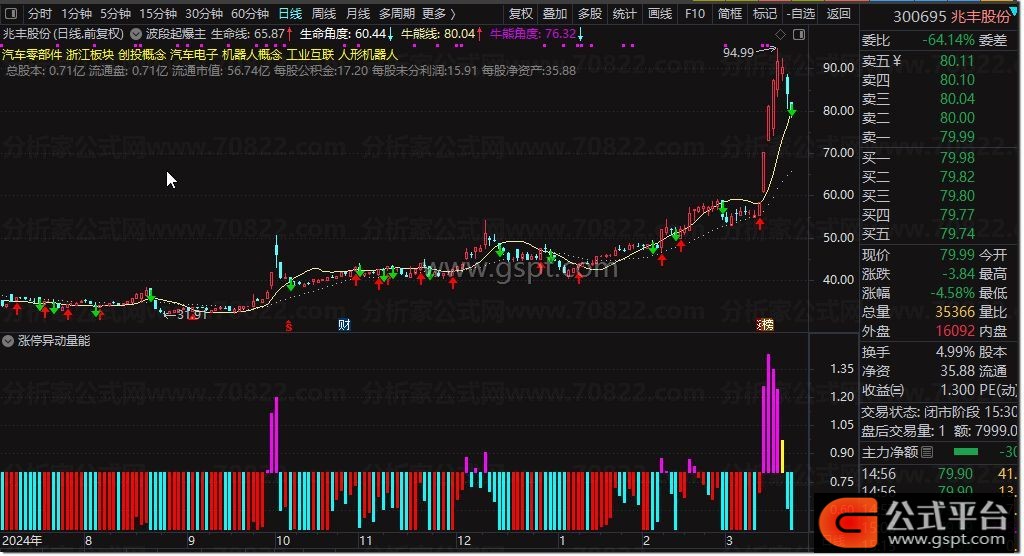
Task: Toggle the 收益(三) earnings period label
Action: point(882,390)
